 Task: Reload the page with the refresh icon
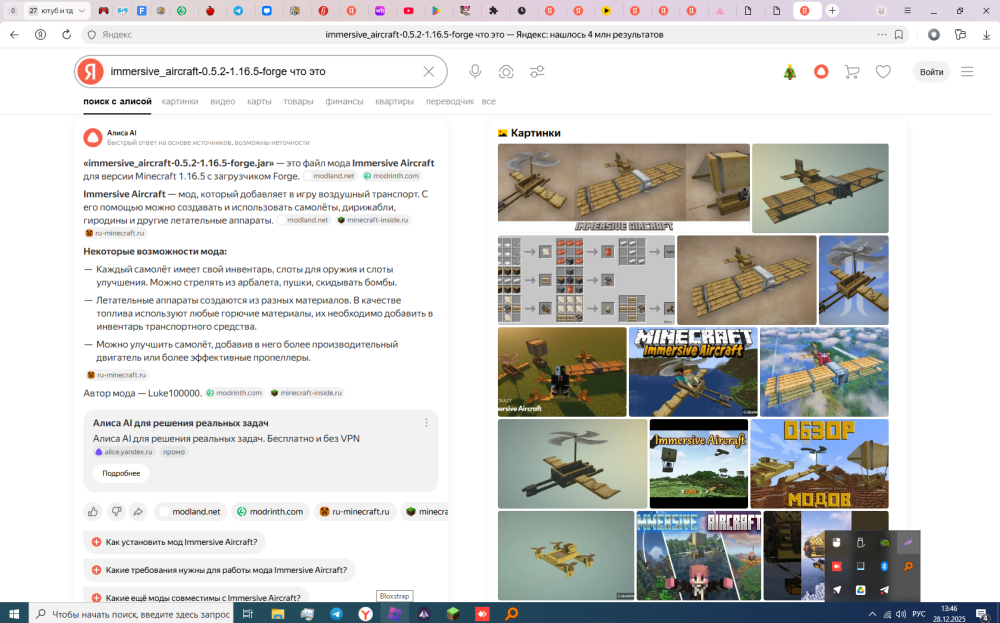(66, 34)
